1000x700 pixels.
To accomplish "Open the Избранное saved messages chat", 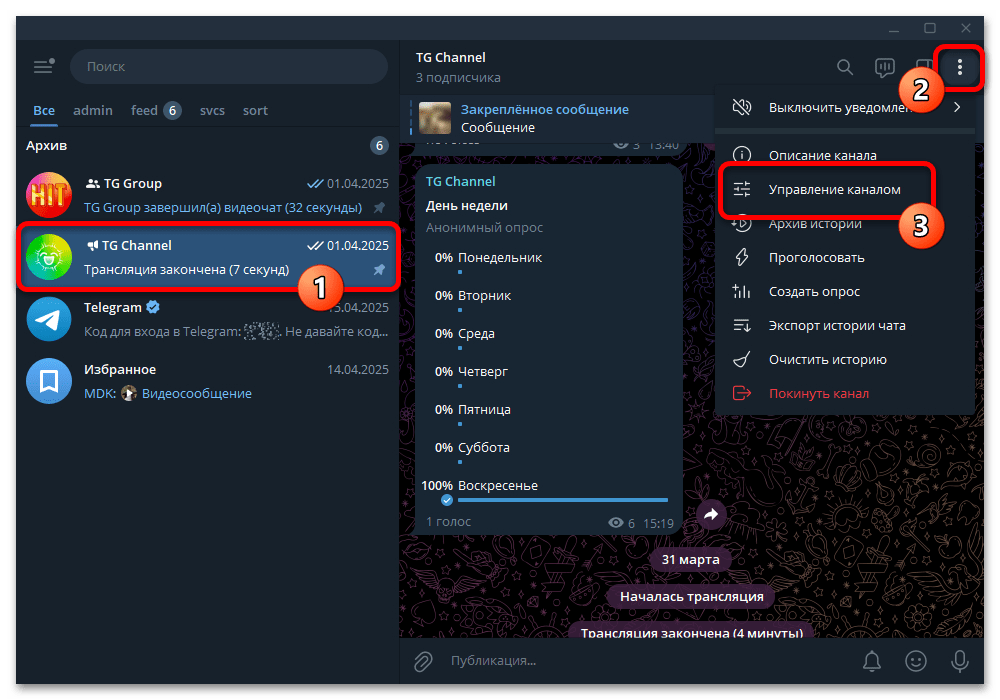I will (207, 381).
